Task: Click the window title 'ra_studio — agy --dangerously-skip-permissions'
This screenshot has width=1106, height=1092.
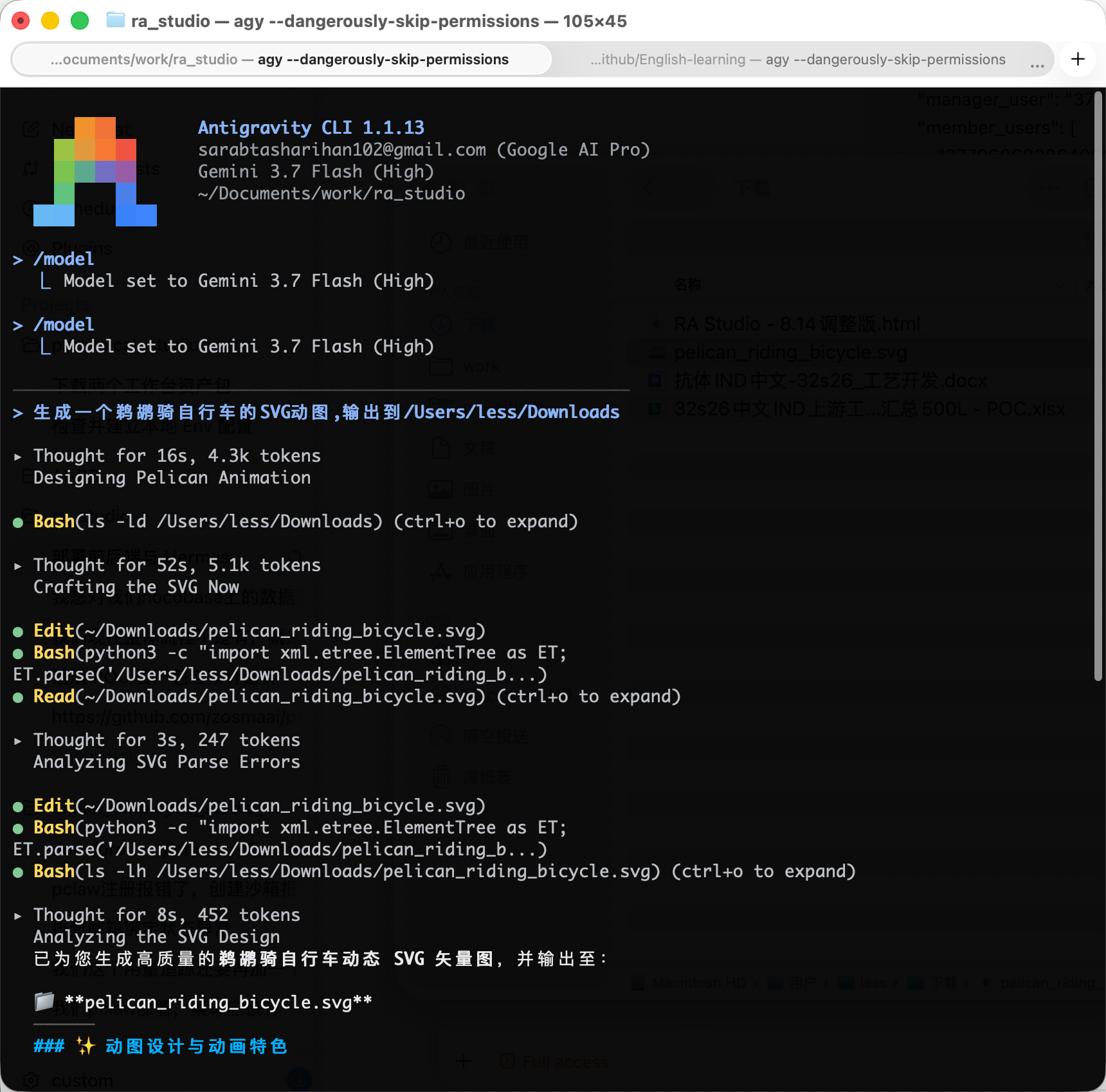Action: click(379, 21)
